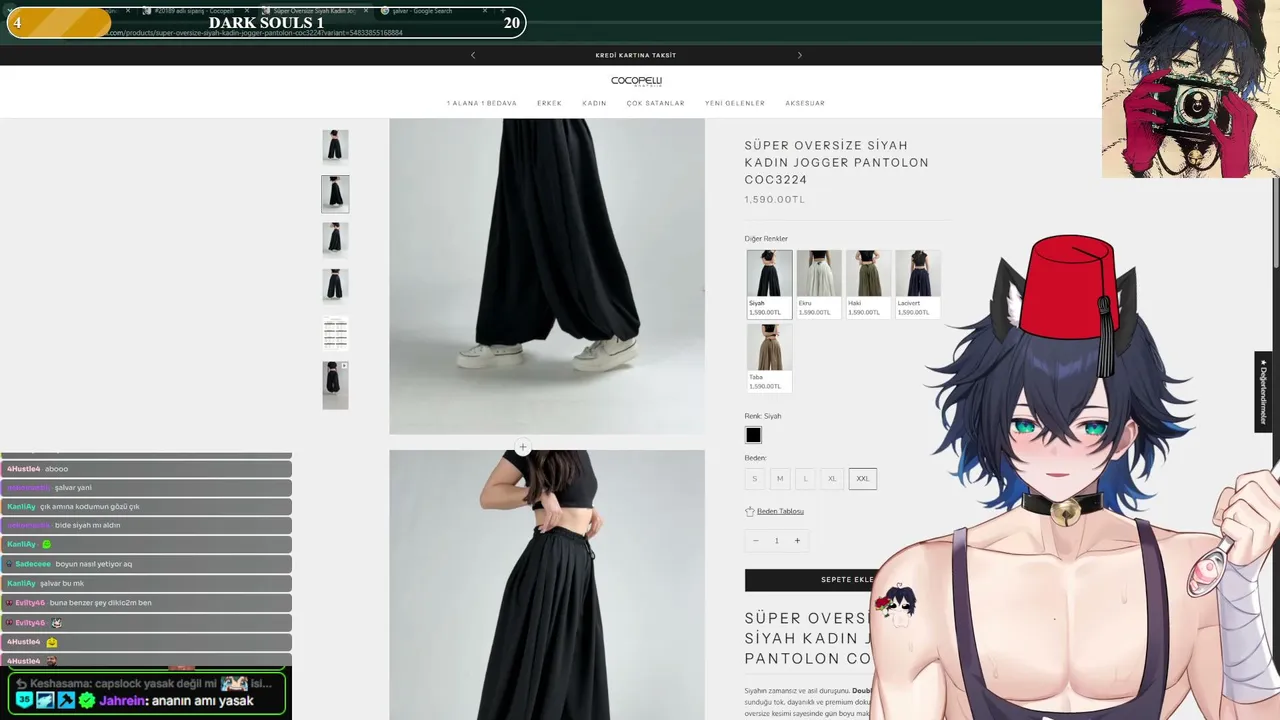1280x720 pixels.
Task: Switch to the Süper Oversize Siyah Kadın tab
Action: point(315,11)
